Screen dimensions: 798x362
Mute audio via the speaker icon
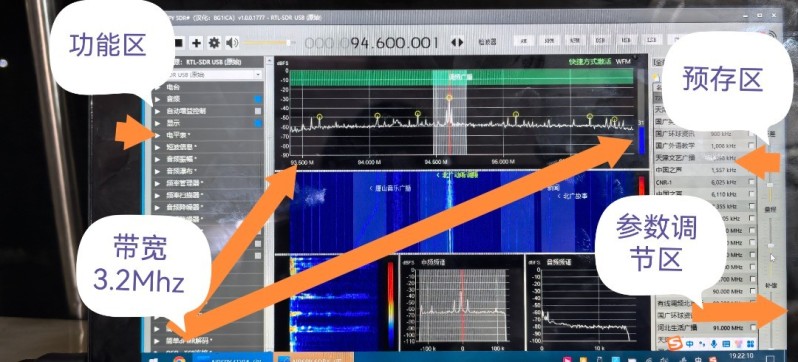(x=232, y=43)
